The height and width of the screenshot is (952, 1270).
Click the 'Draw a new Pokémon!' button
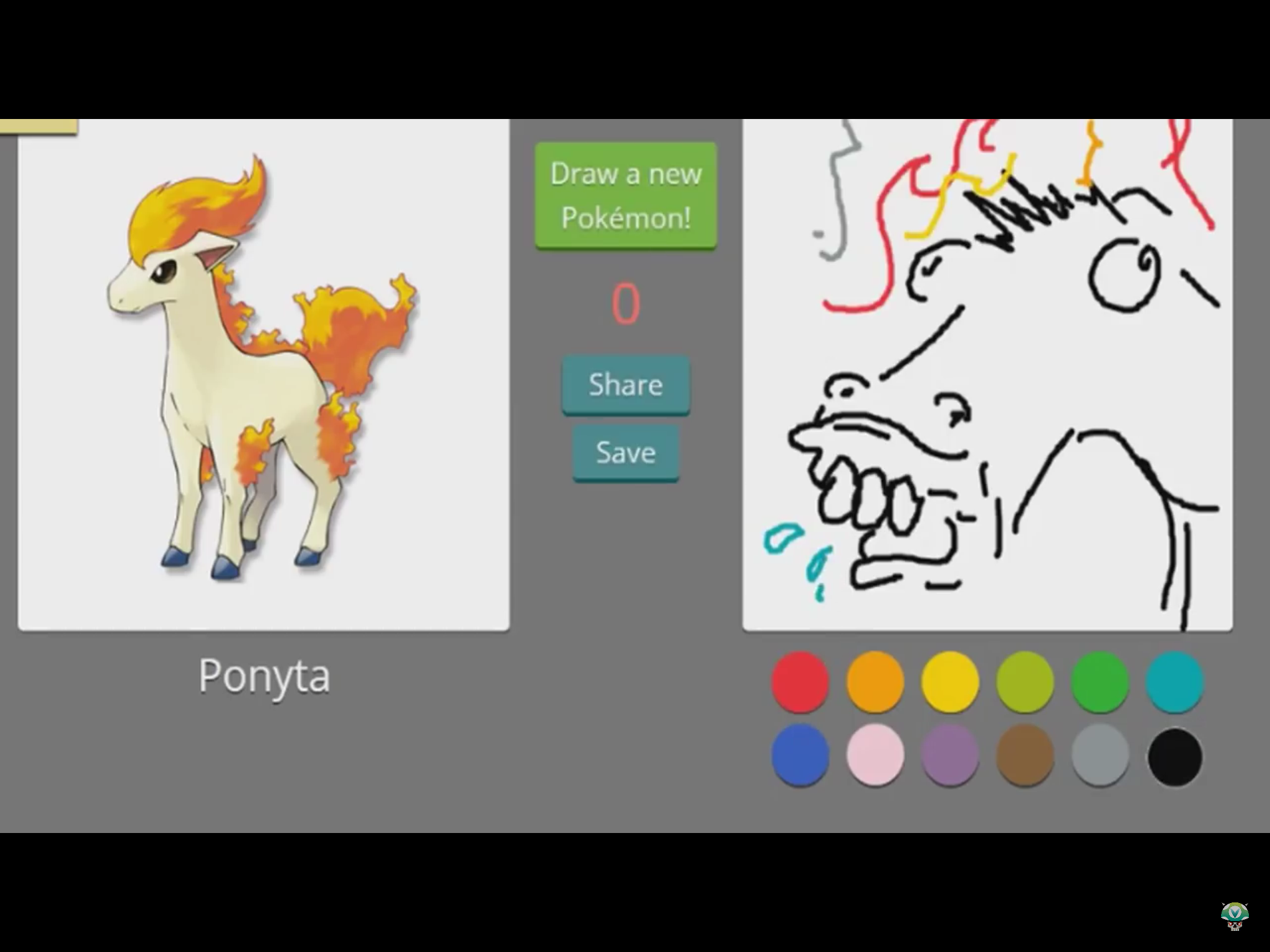[626, 196]
